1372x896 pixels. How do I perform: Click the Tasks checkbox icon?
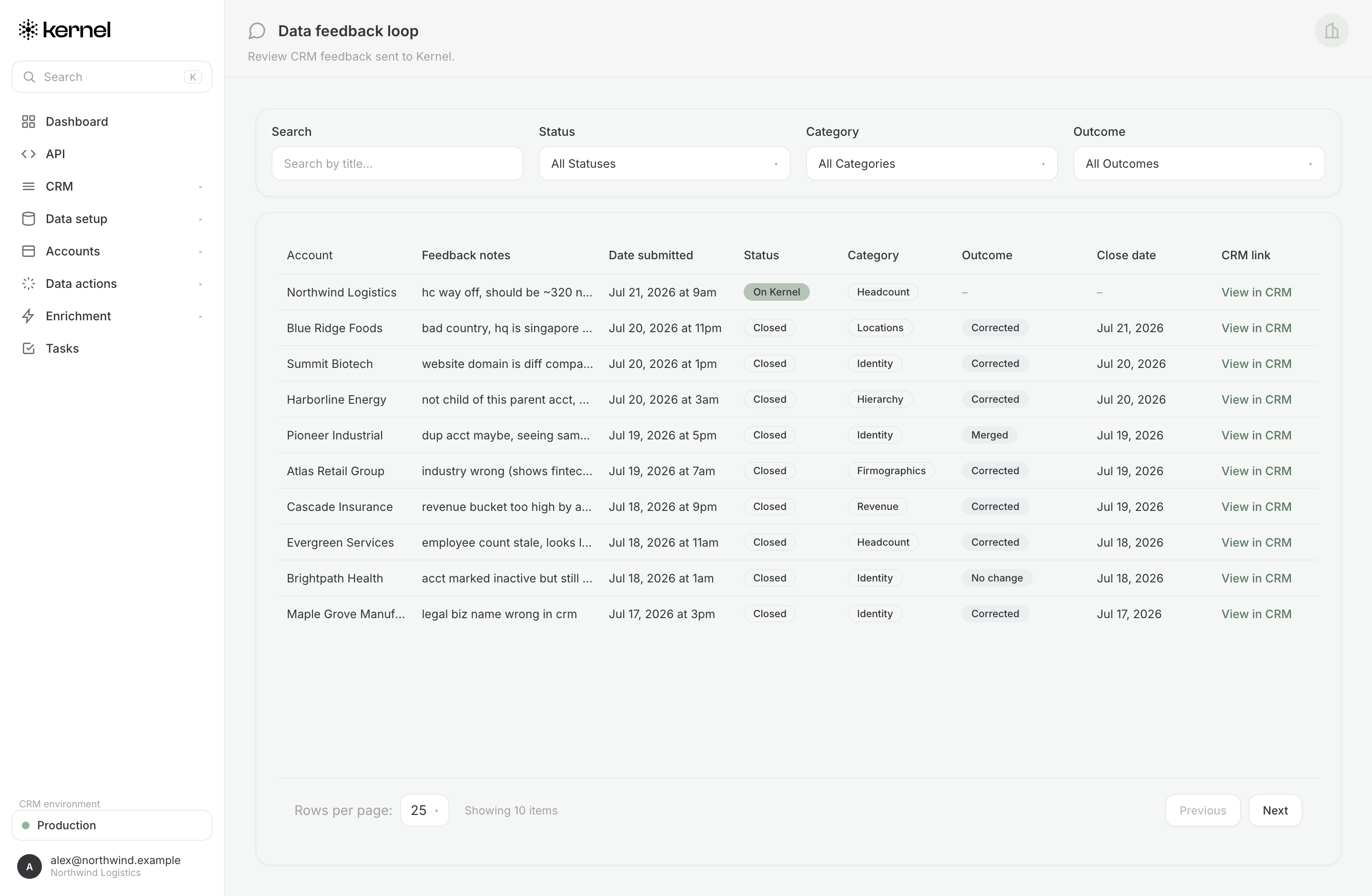click(28, 348)
